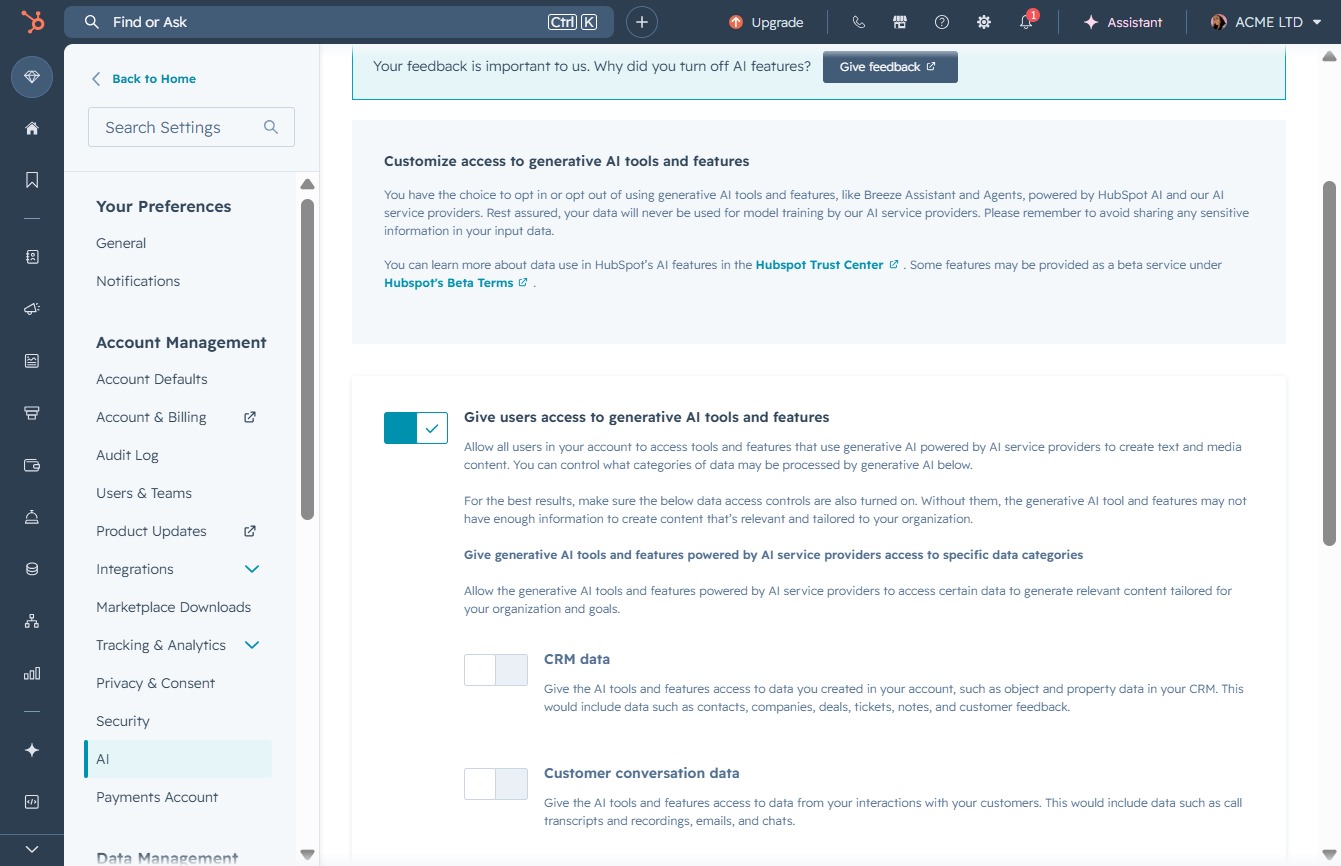The height and width of the screenshot is (866, 1341).
Task: Open the Settings gear icon
Action: tap(984, 22)
